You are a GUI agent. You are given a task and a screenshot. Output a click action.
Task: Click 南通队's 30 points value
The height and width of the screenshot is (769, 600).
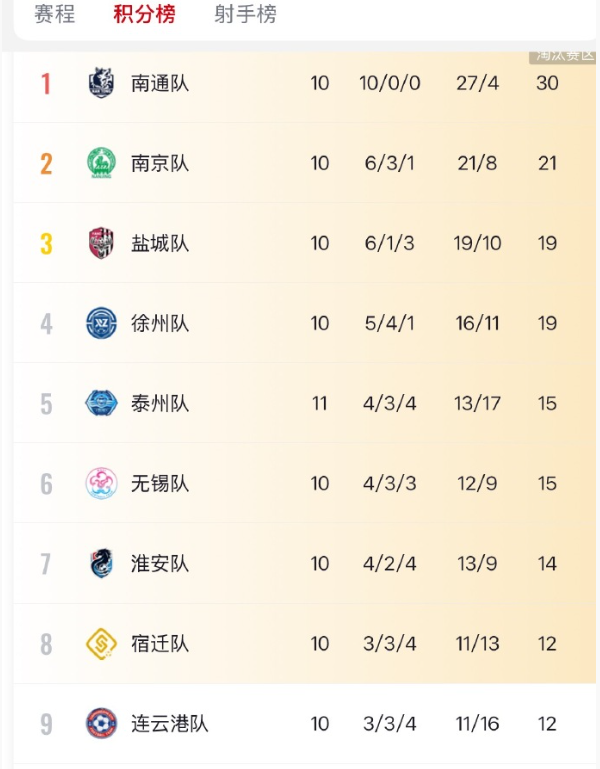547,83
